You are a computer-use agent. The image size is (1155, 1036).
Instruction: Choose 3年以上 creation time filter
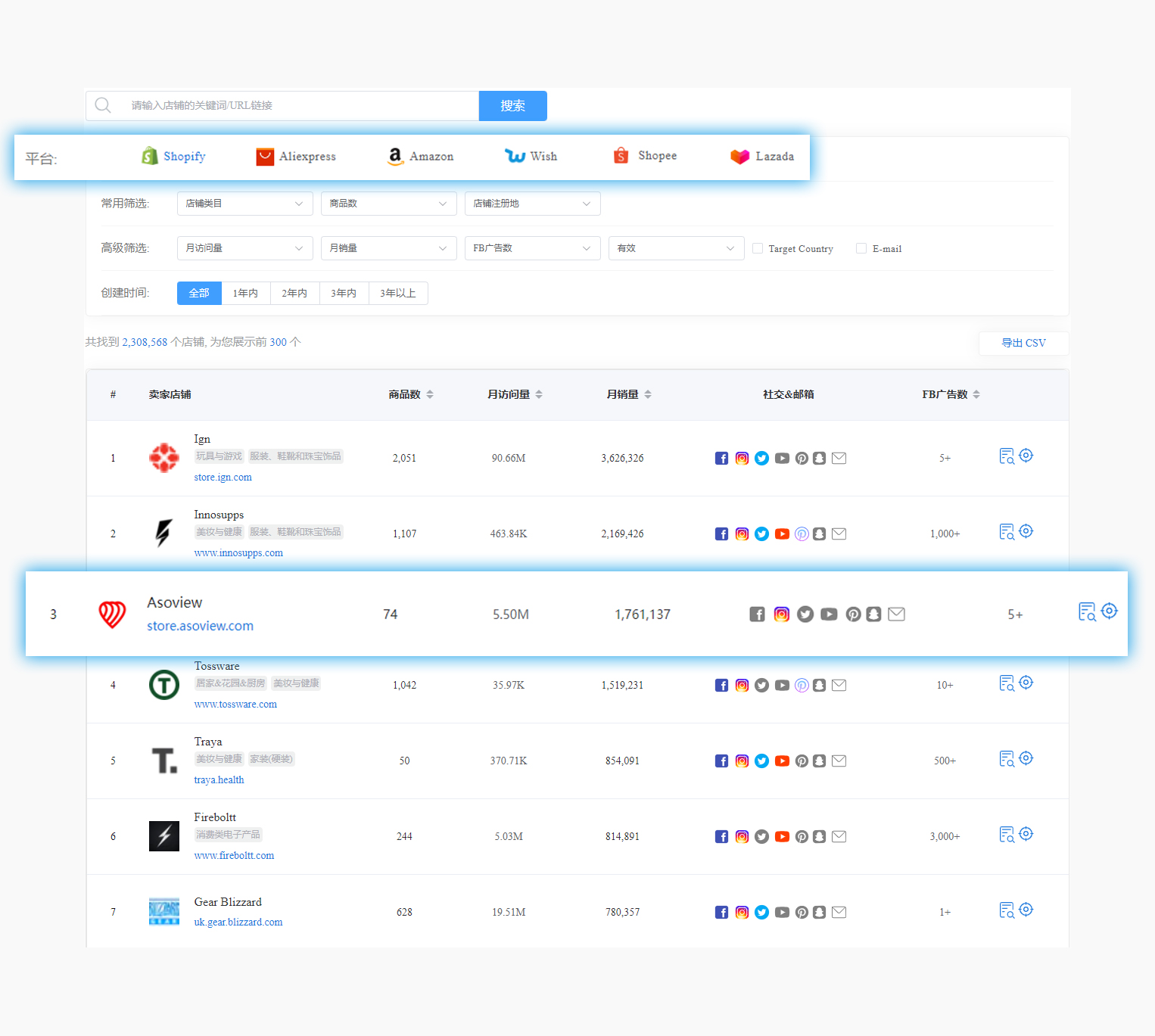click(x=399, y=293)
